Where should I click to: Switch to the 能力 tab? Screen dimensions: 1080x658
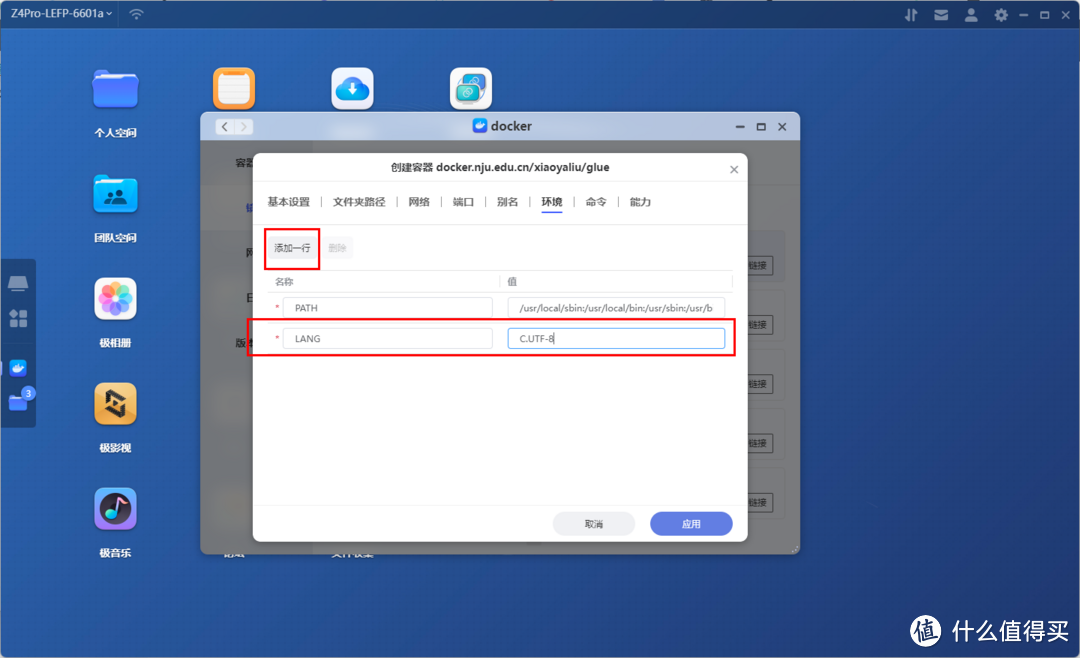coord(640,202)
